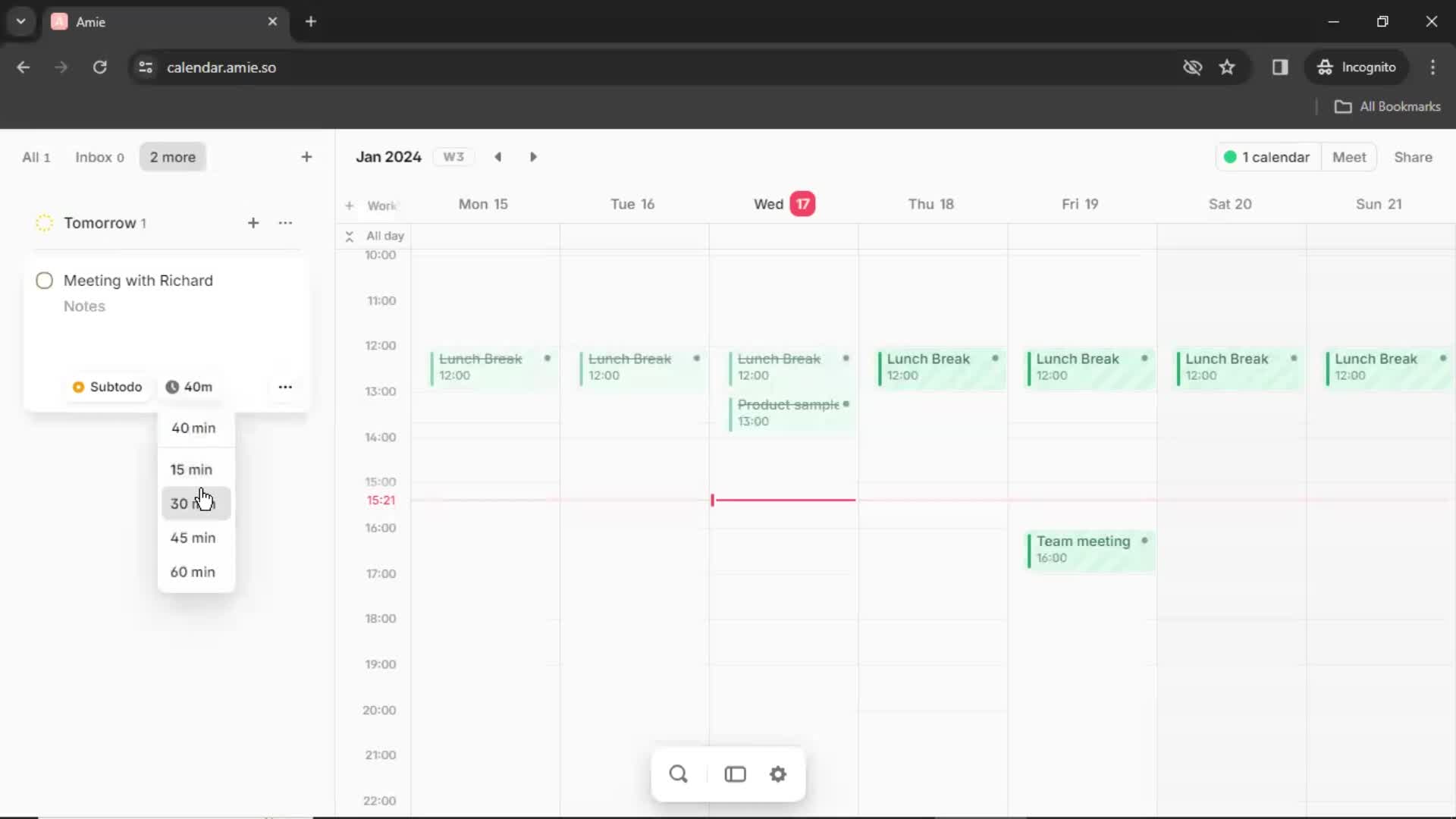Click the green calendar indicator dot
This screenshot has width=1456, height=819.
1228,157
